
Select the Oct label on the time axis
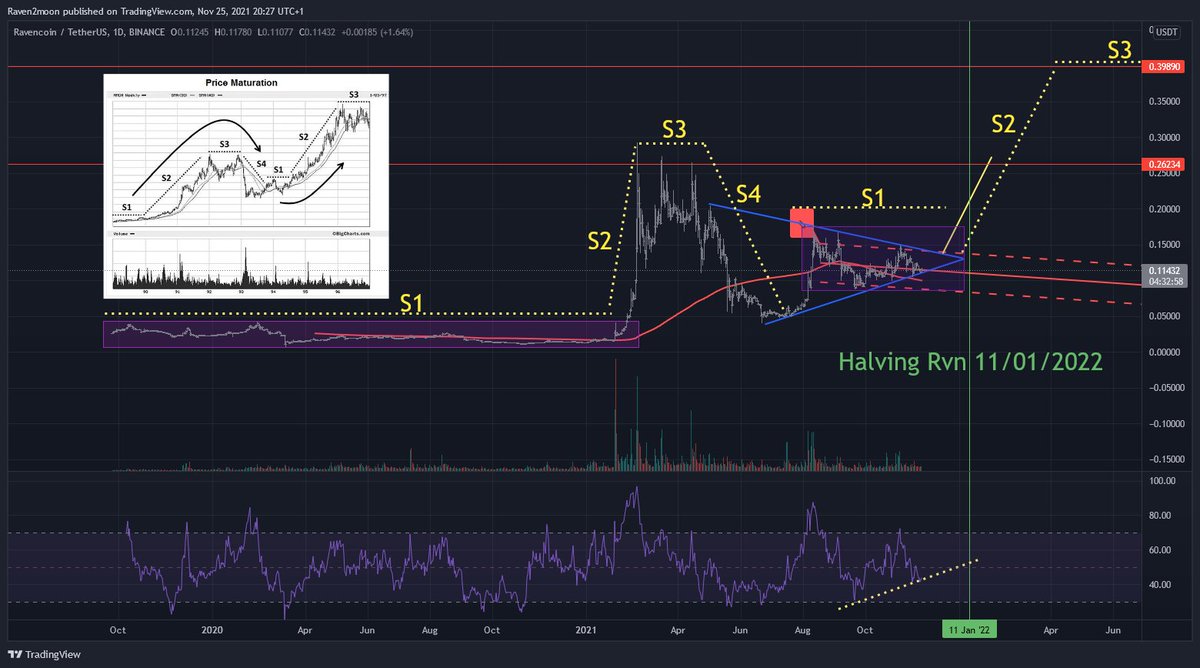coord(117,630)
